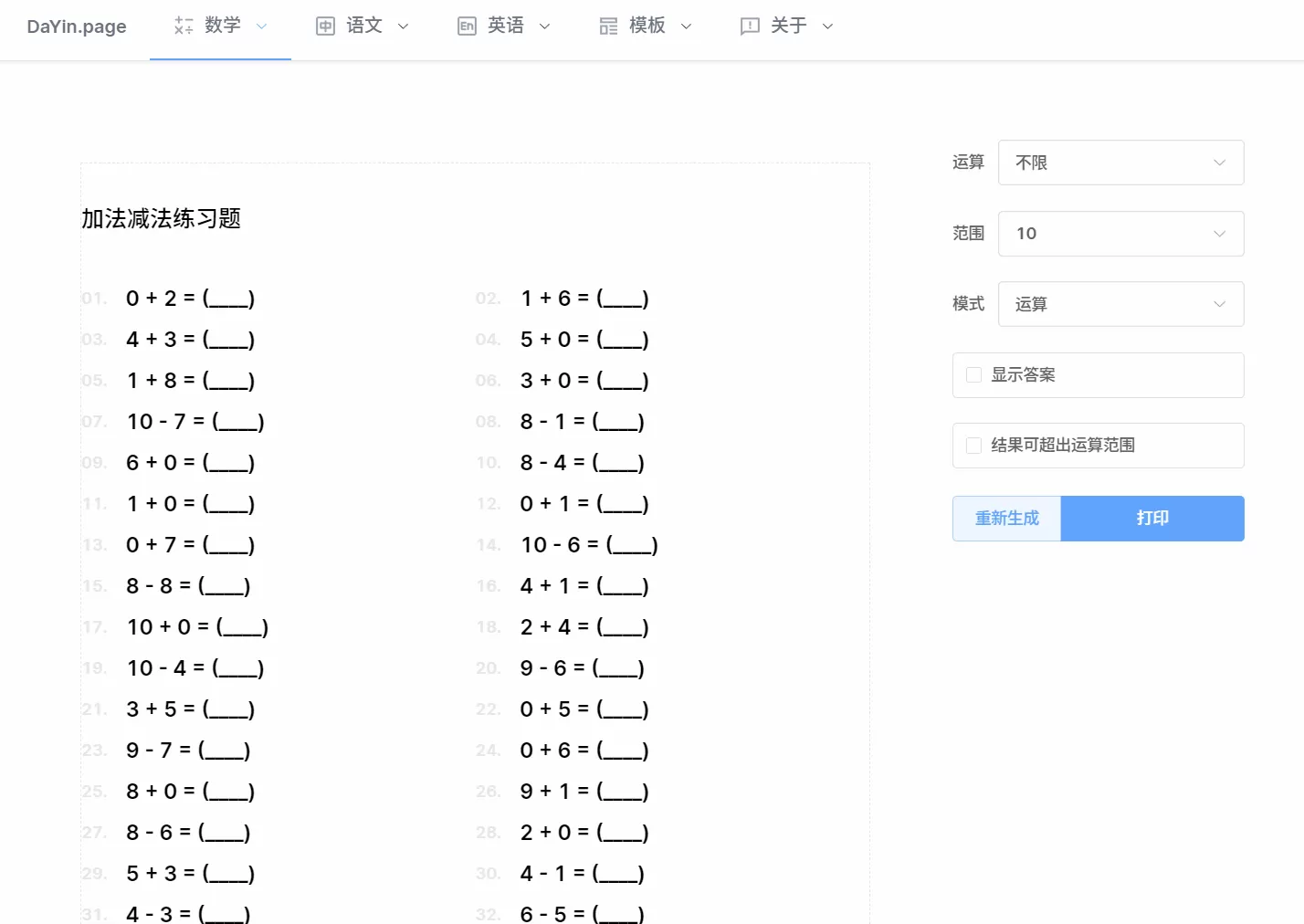The height and width of the screenshot is (924, 1304).
Task: Enable the 显示答案 checkbox
Action: (973, 375)
